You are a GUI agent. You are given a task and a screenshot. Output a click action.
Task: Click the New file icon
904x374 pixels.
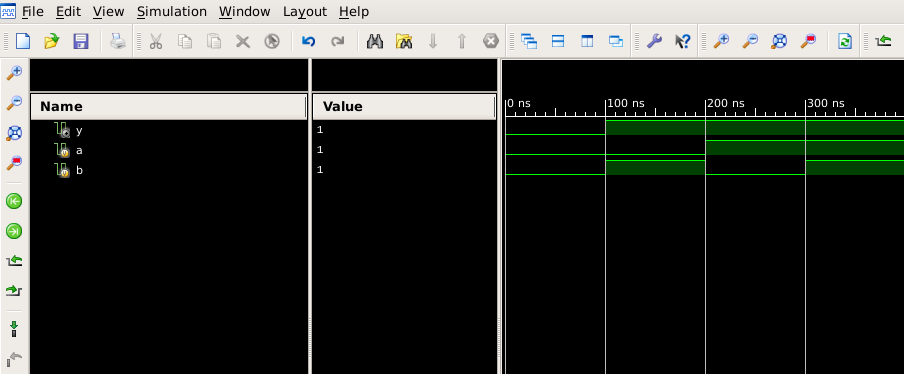pyautogui.click(x=22, y=41)
